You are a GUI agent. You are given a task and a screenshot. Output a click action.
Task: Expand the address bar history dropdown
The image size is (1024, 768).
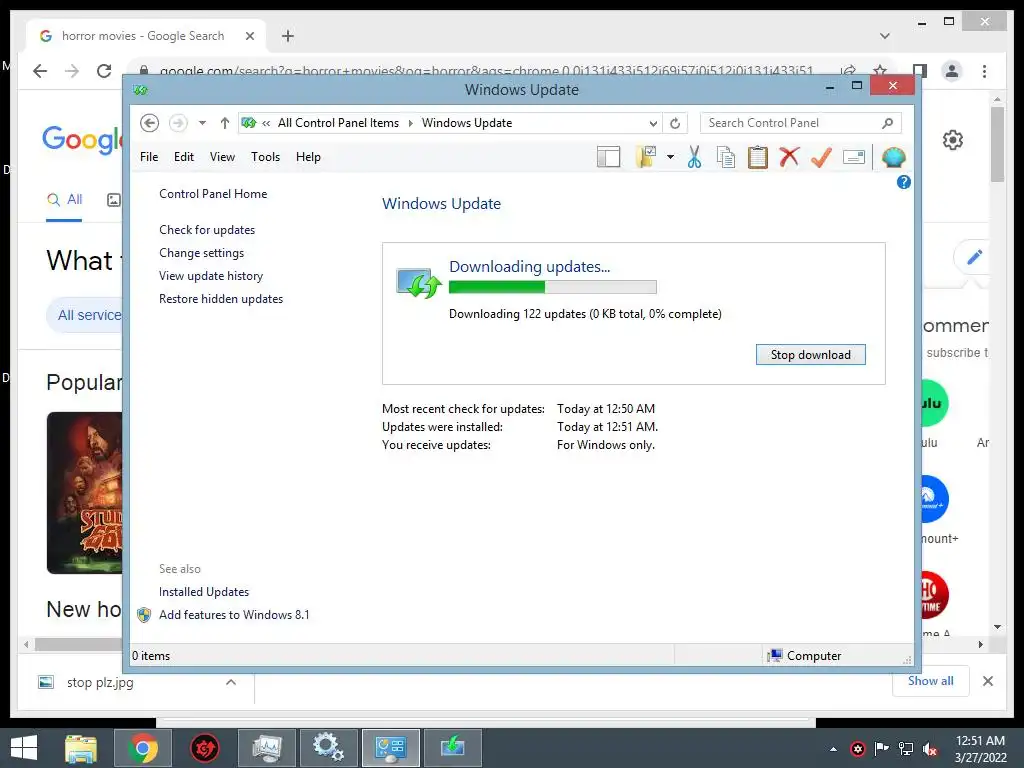click(653, 123)
